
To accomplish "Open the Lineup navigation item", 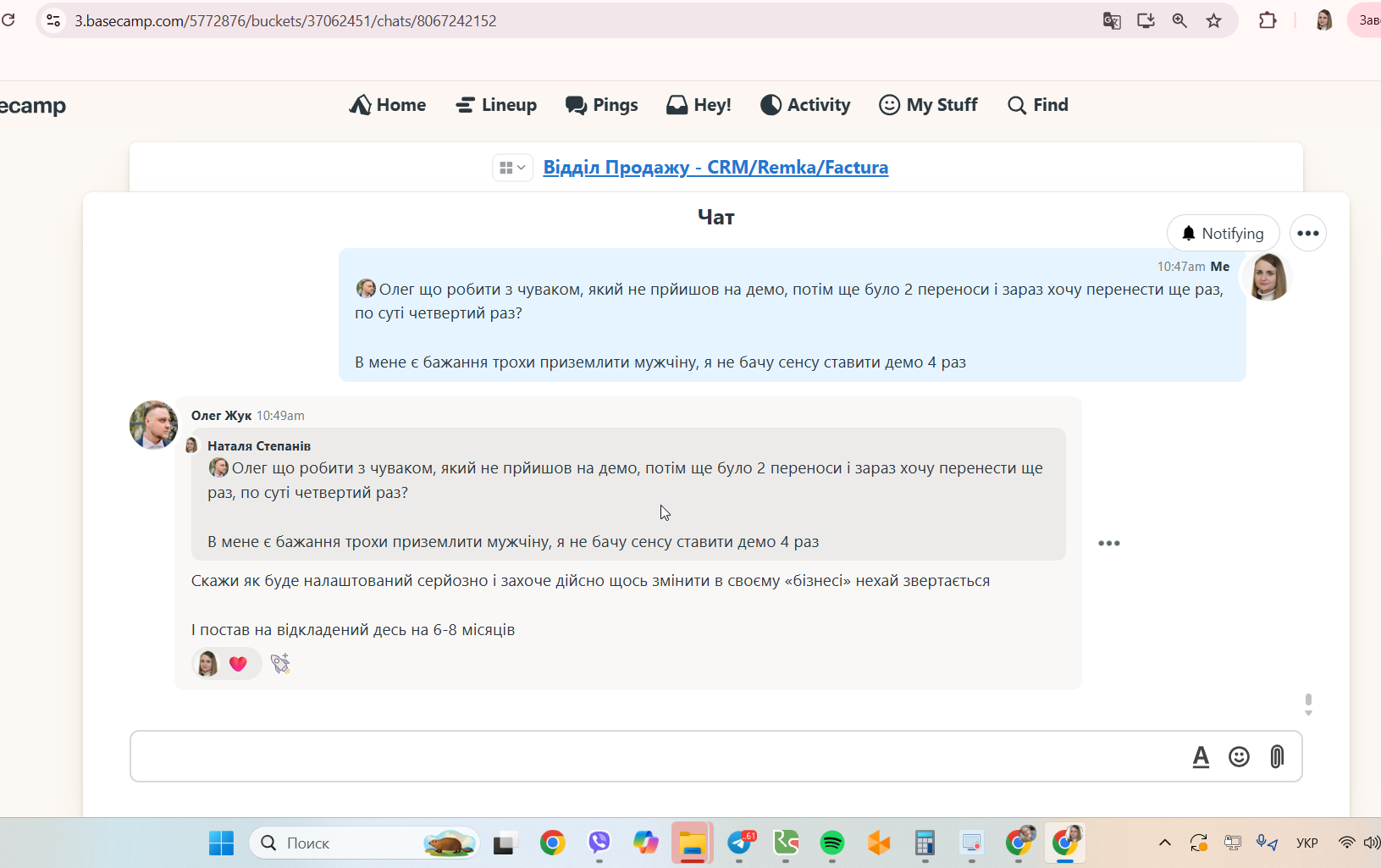I will pos(496,105).
